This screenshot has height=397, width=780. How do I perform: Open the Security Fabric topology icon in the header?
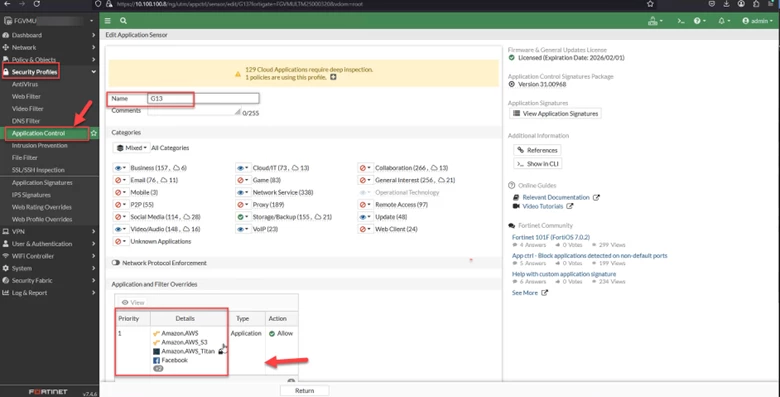pos(655,21)
